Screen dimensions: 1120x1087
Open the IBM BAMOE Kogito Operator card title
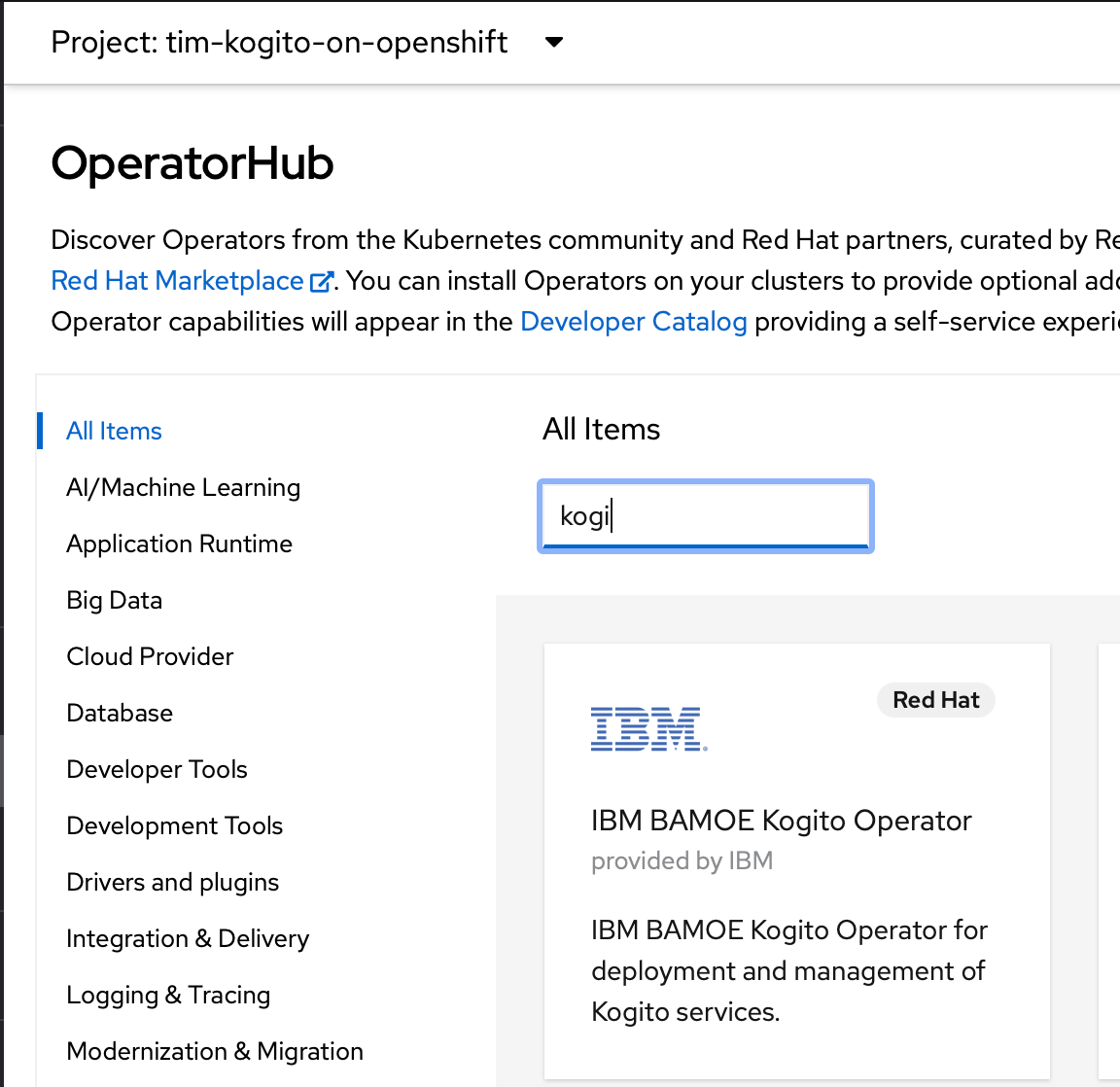[782, 821]
